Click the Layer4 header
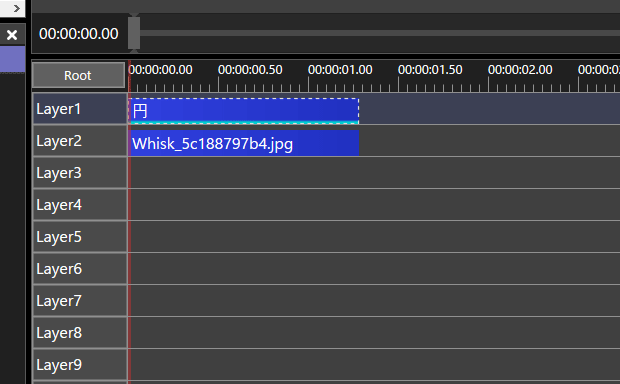620x384 pixels. pyautogui.click(x=79, y=205)
